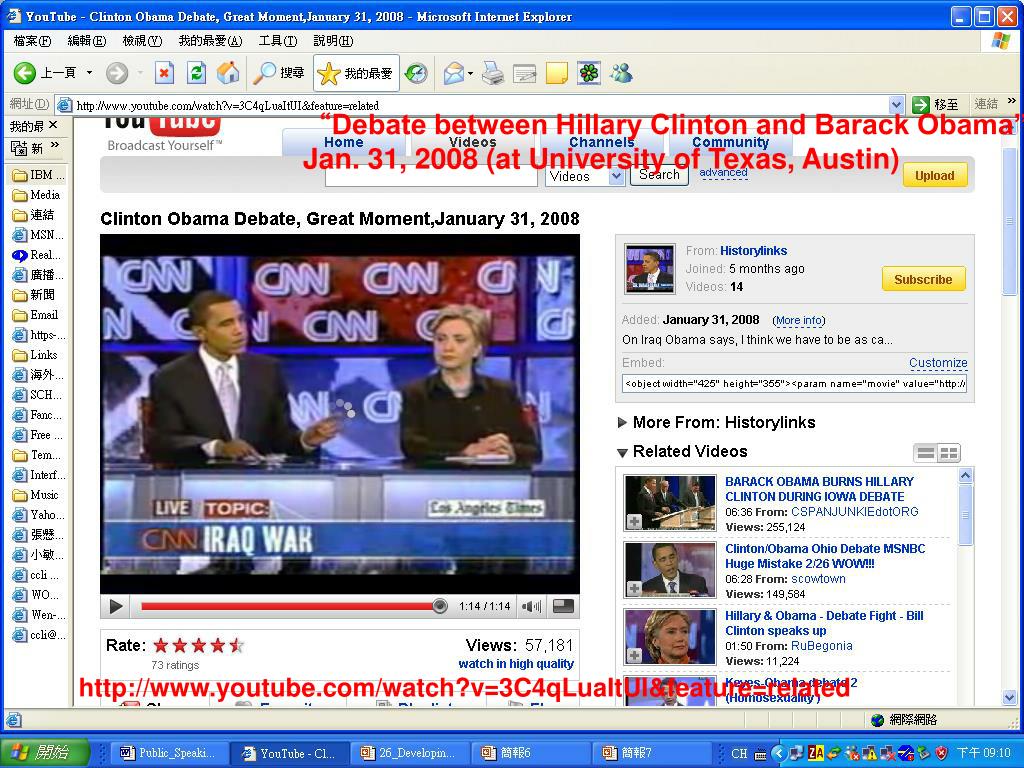
Task: Switch to 26_Developin... taskbar window
Action: 409,753
